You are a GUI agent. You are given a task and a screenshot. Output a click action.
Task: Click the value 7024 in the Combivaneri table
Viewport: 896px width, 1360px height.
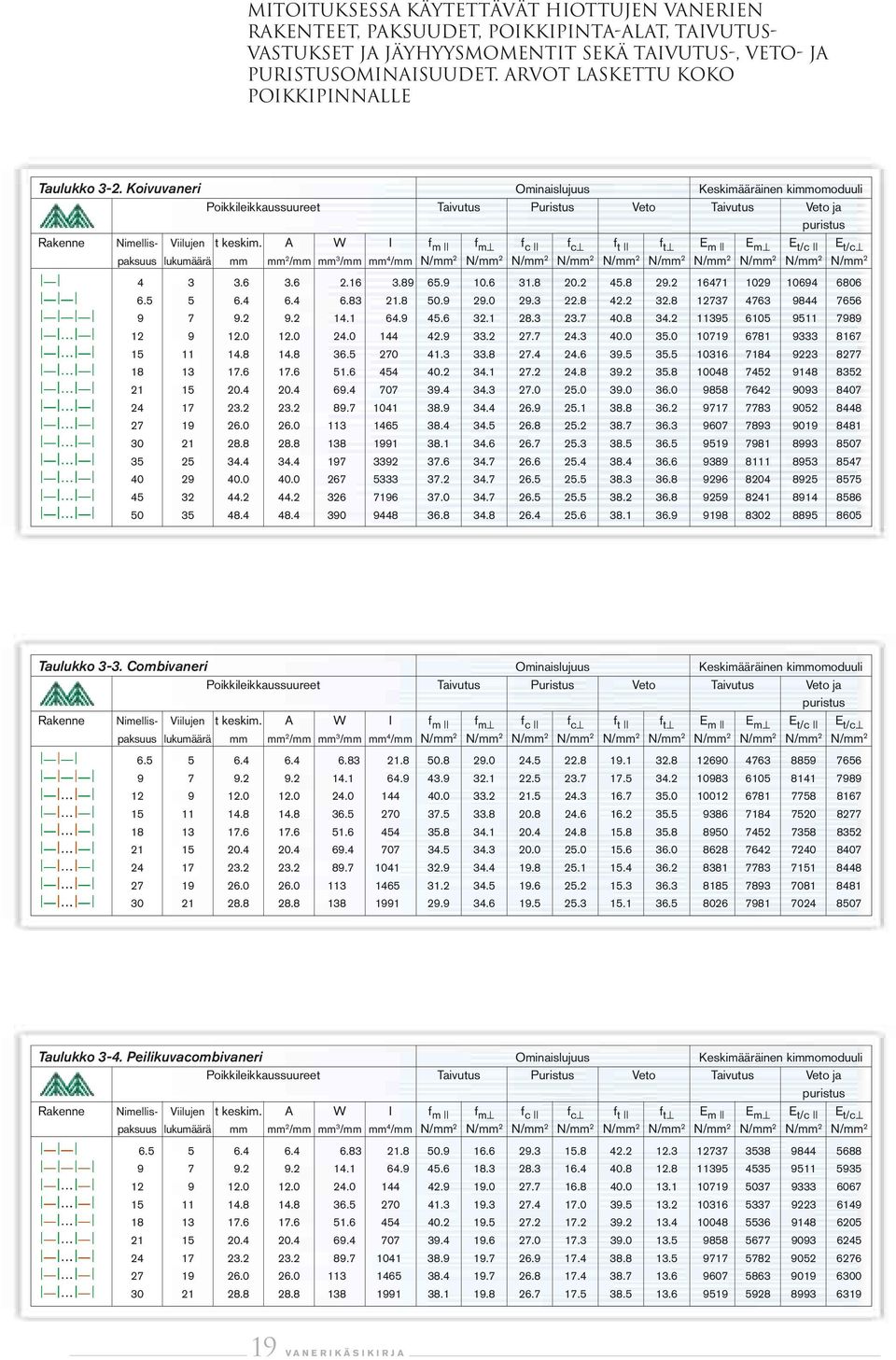(803, 903)
